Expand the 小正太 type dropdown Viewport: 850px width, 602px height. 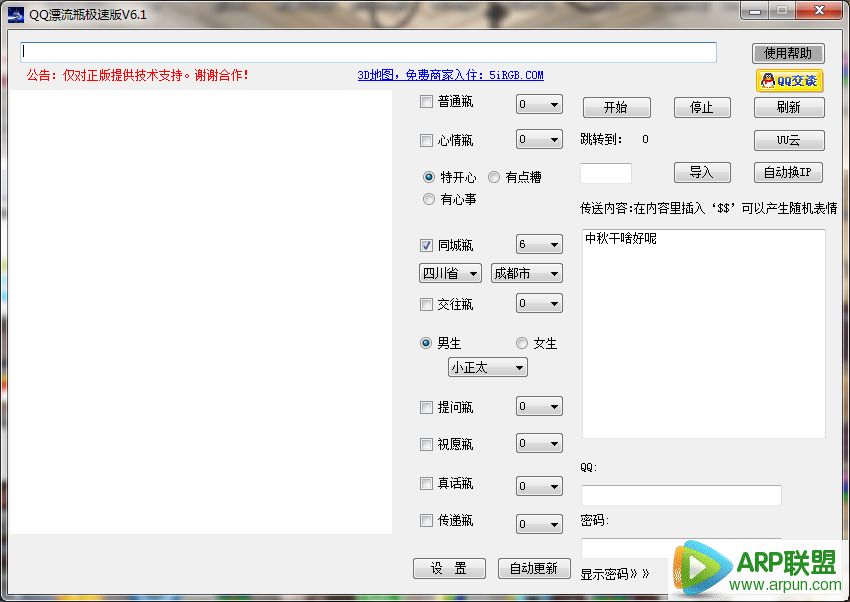(488, 368)
